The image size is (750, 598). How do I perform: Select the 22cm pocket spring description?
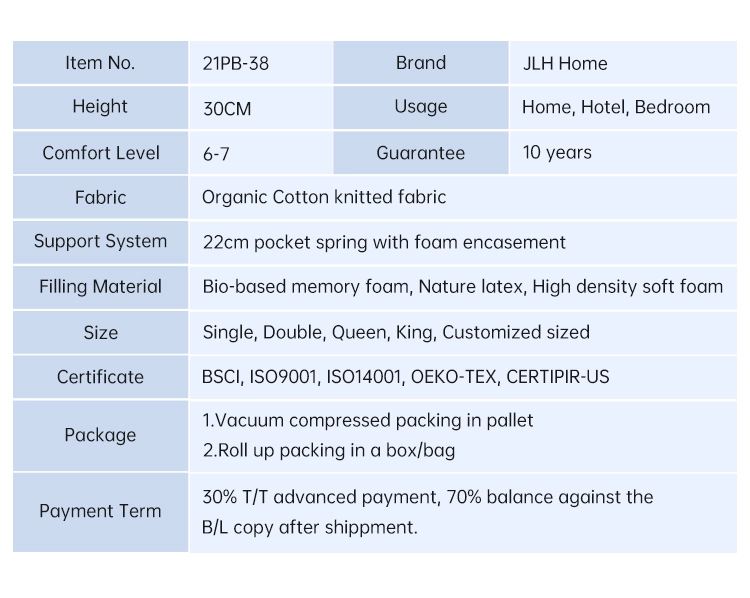click(384, 242)
